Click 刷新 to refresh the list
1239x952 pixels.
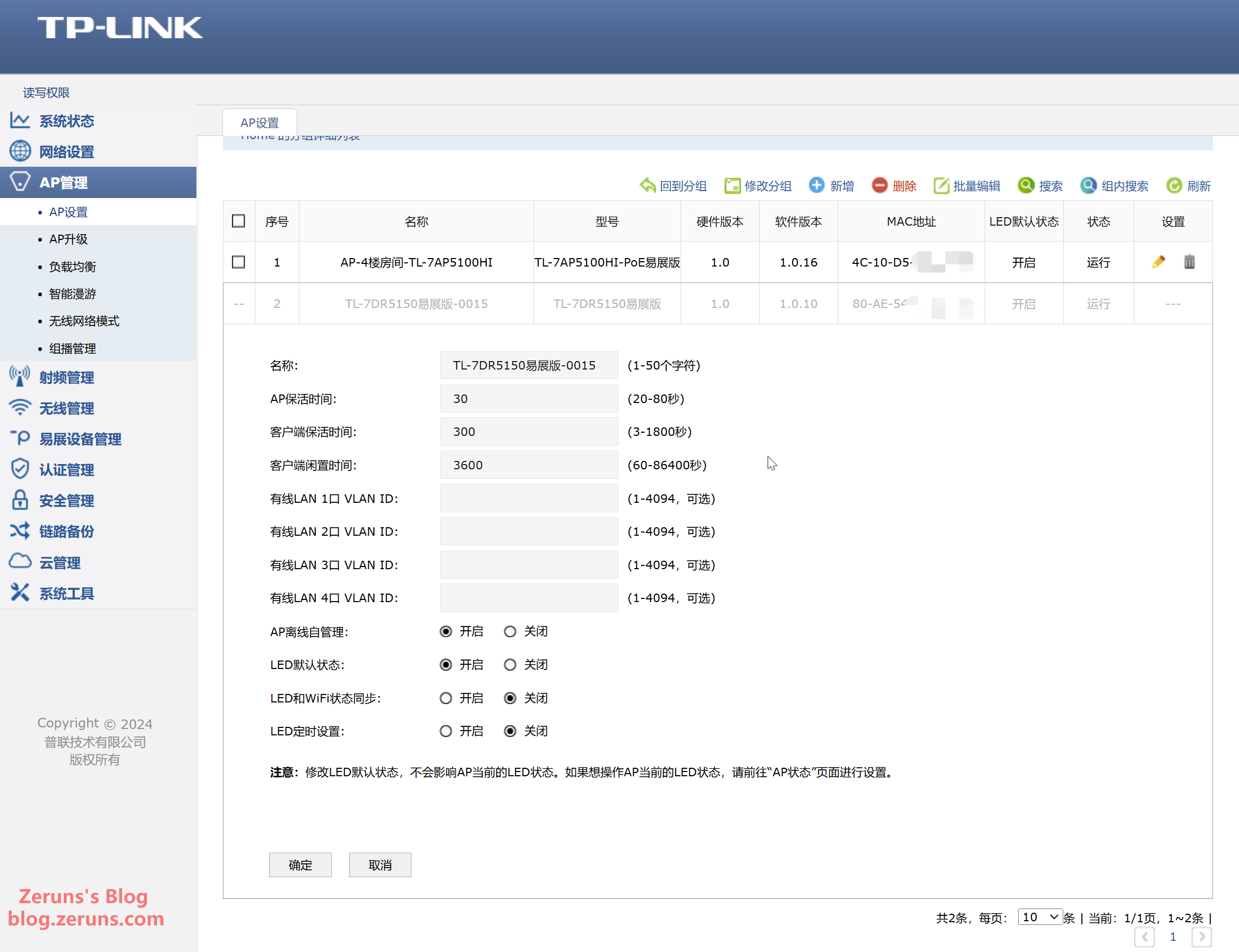point(1189,186)
